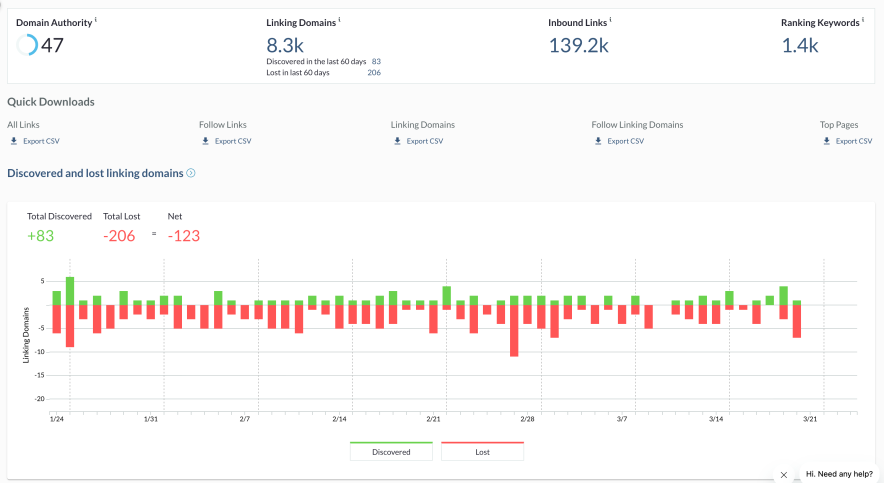Export CSV for Top Pages

pos(854,141)
